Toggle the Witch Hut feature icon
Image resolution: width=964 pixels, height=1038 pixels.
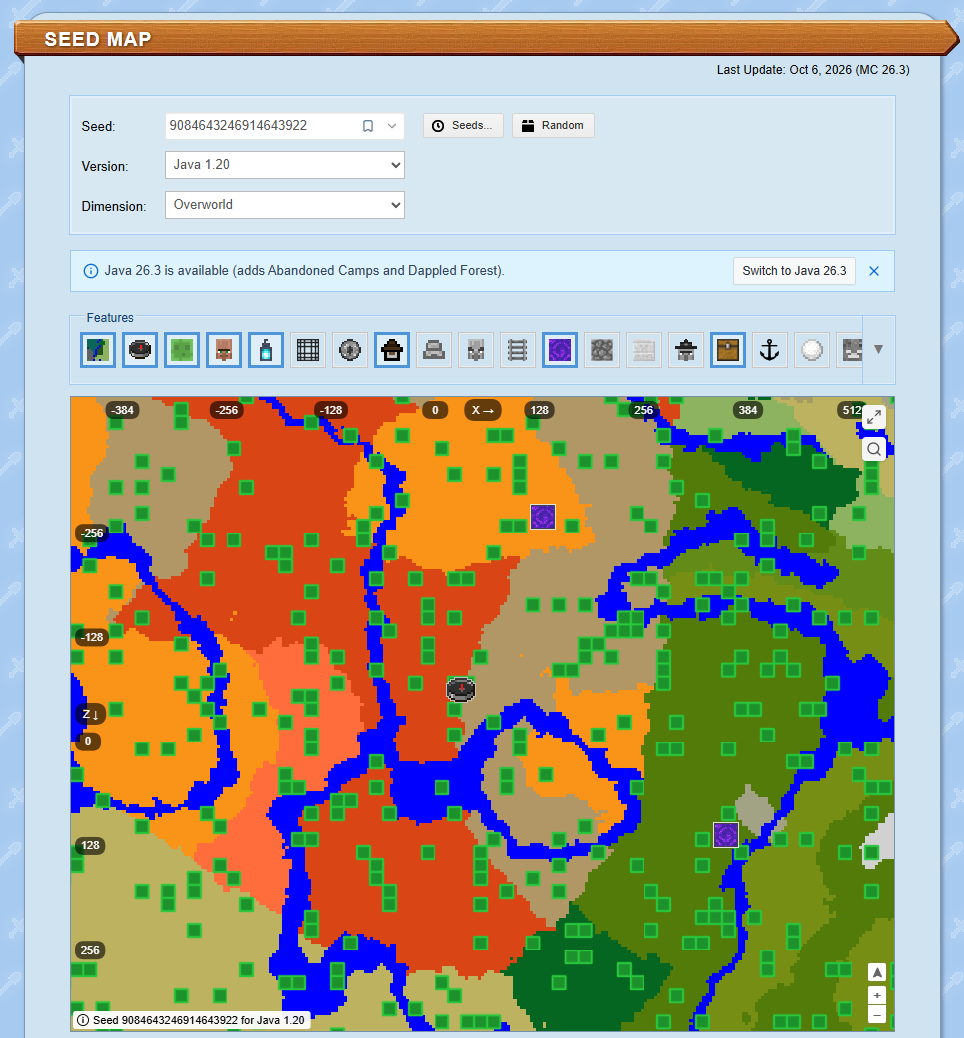coord(392,350)
